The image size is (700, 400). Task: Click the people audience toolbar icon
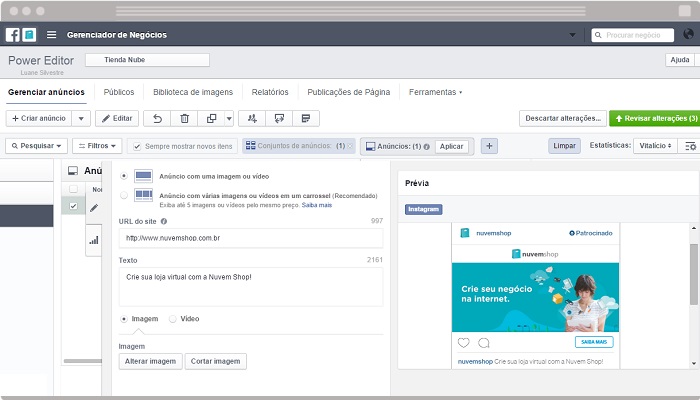click(252, 118)
